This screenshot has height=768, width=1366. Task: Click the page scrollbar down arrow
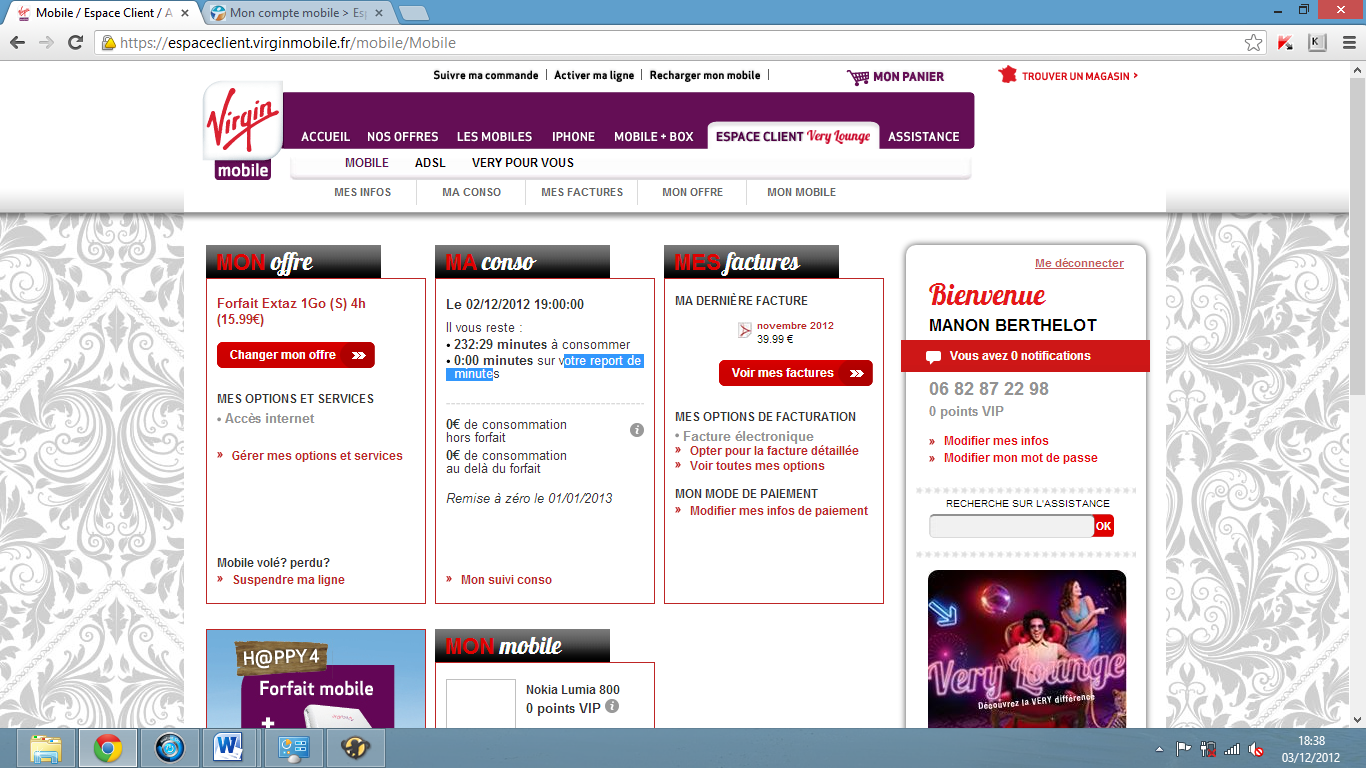(x=1357, y=719)
